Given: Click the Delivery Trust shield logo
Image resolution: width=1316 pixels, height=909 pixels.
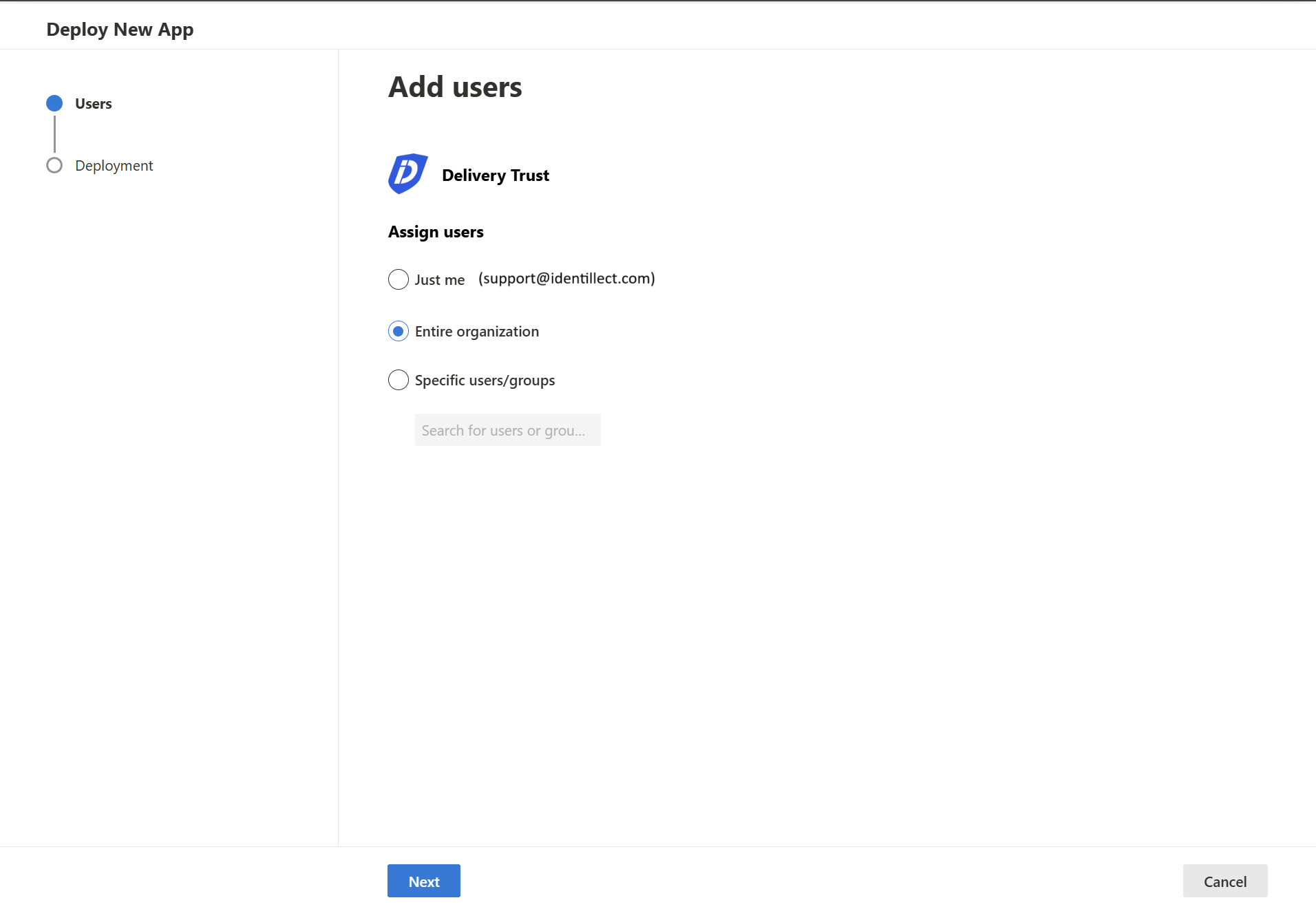Looking at the screenshot, I should (x=408, y=174).
